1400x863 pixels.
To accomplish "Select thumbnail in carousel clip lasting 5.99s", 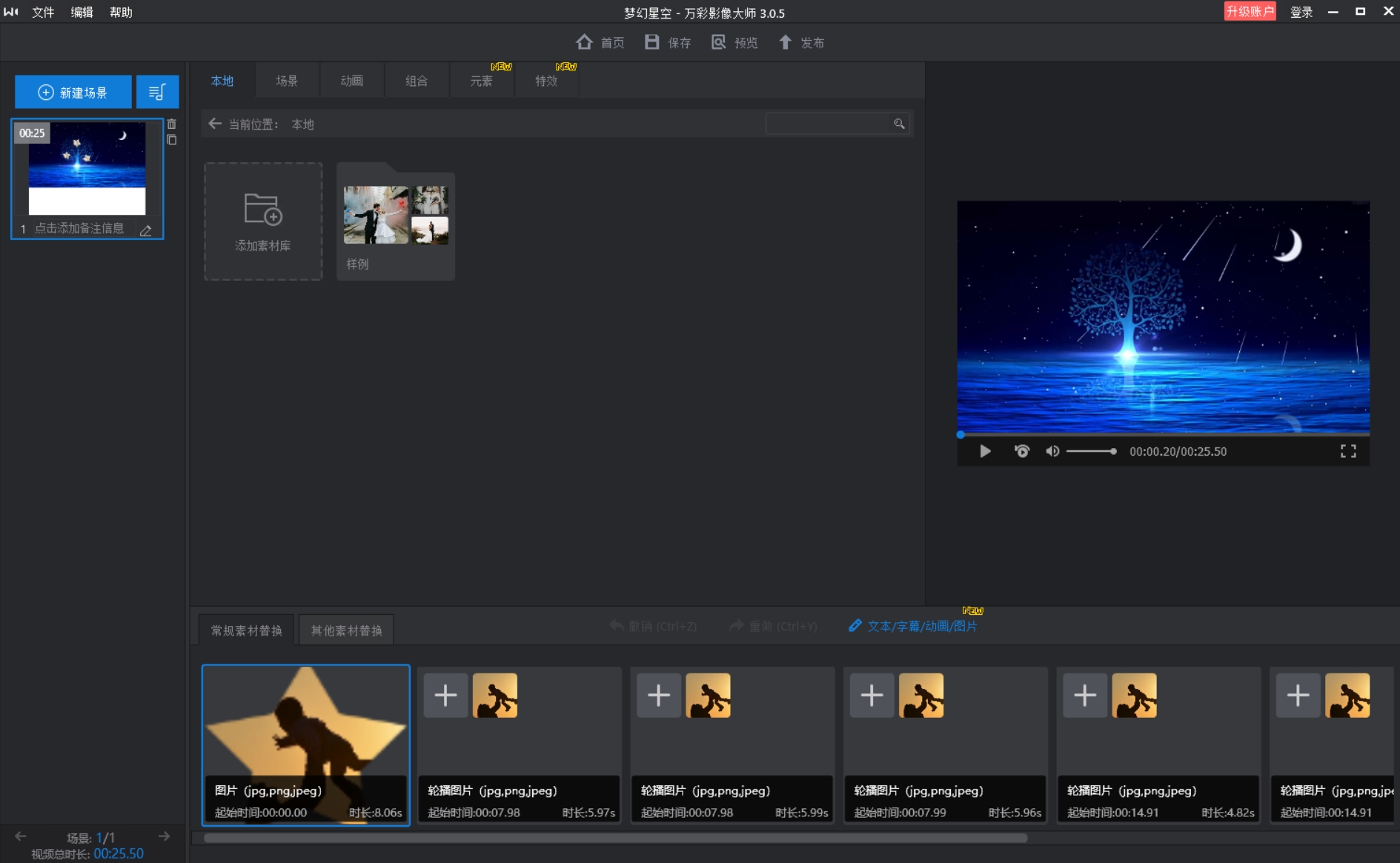I will pos(708,696).
